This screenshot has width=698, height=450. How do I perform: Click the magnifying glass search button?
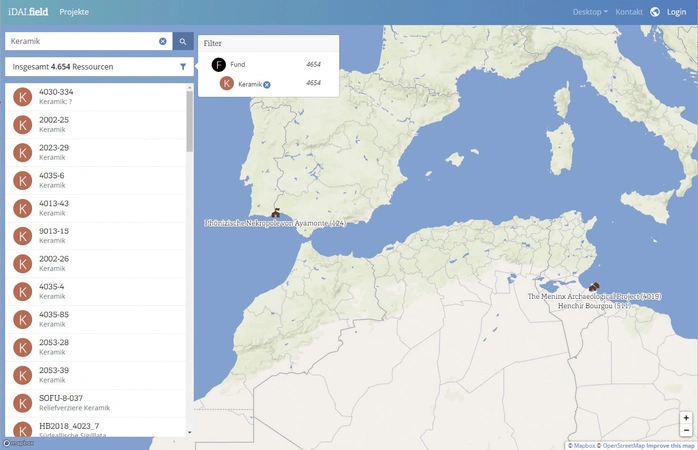(x=183, y=41)
